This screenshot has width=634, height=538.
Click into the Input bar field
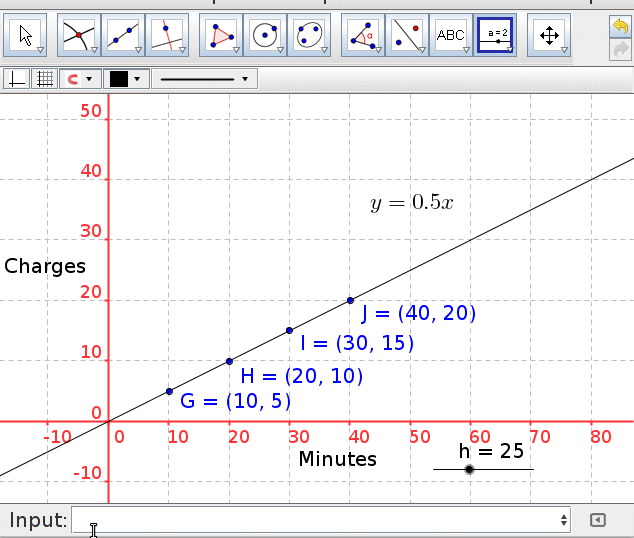coord(320,520)
